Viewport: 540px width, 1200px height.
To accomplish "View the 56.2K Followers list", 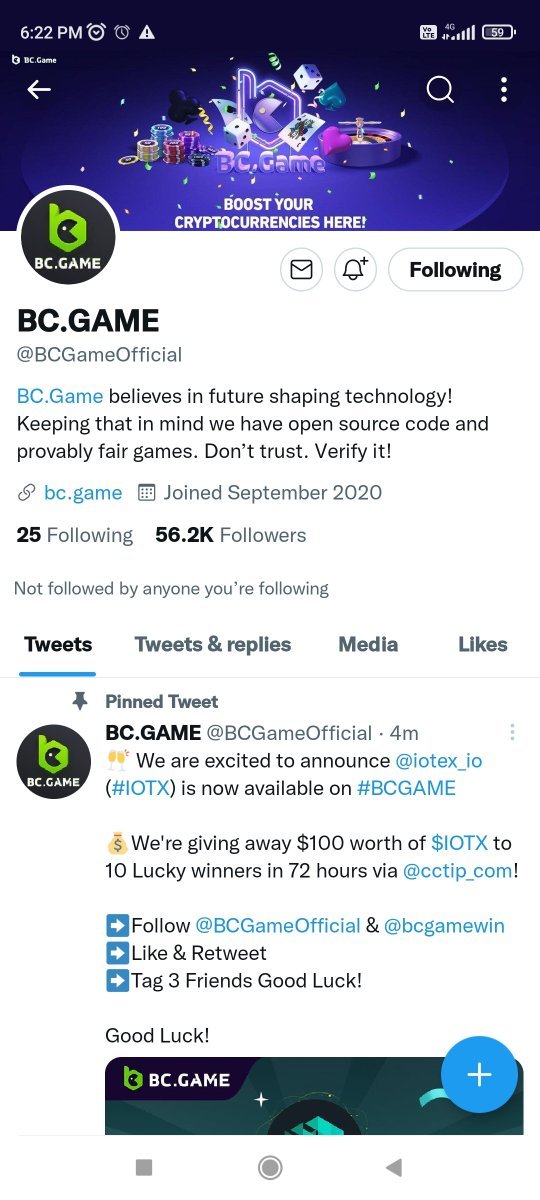I will click(x=231, y=535).
